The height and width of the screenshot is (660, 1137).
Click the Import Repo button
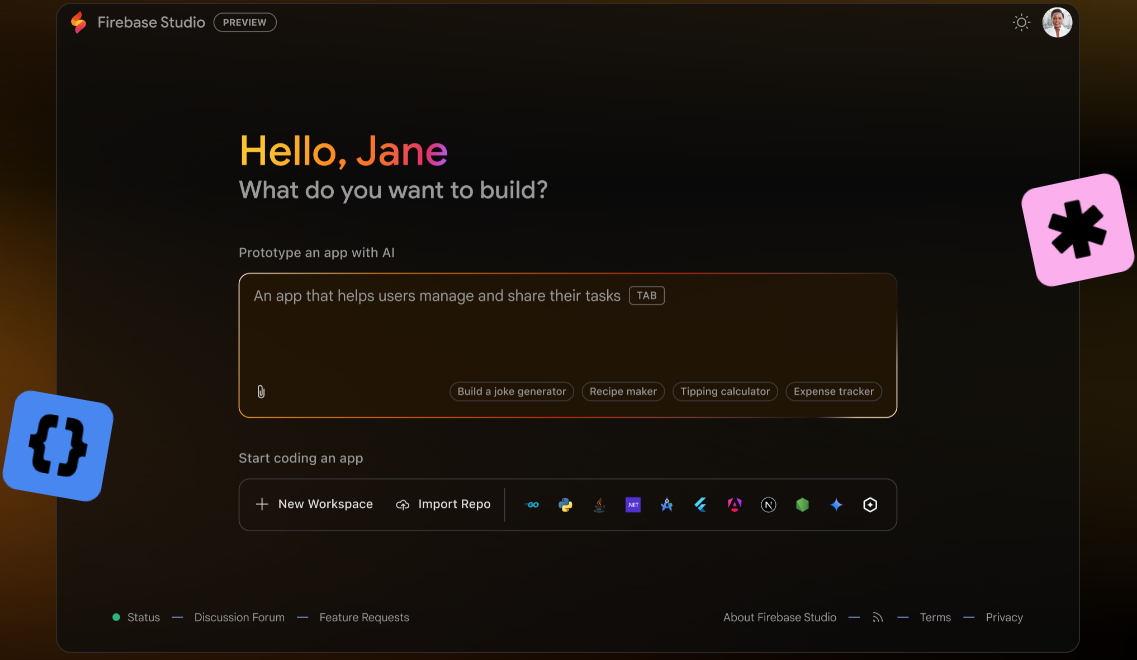pyautogui.click(x=443, y=504)
